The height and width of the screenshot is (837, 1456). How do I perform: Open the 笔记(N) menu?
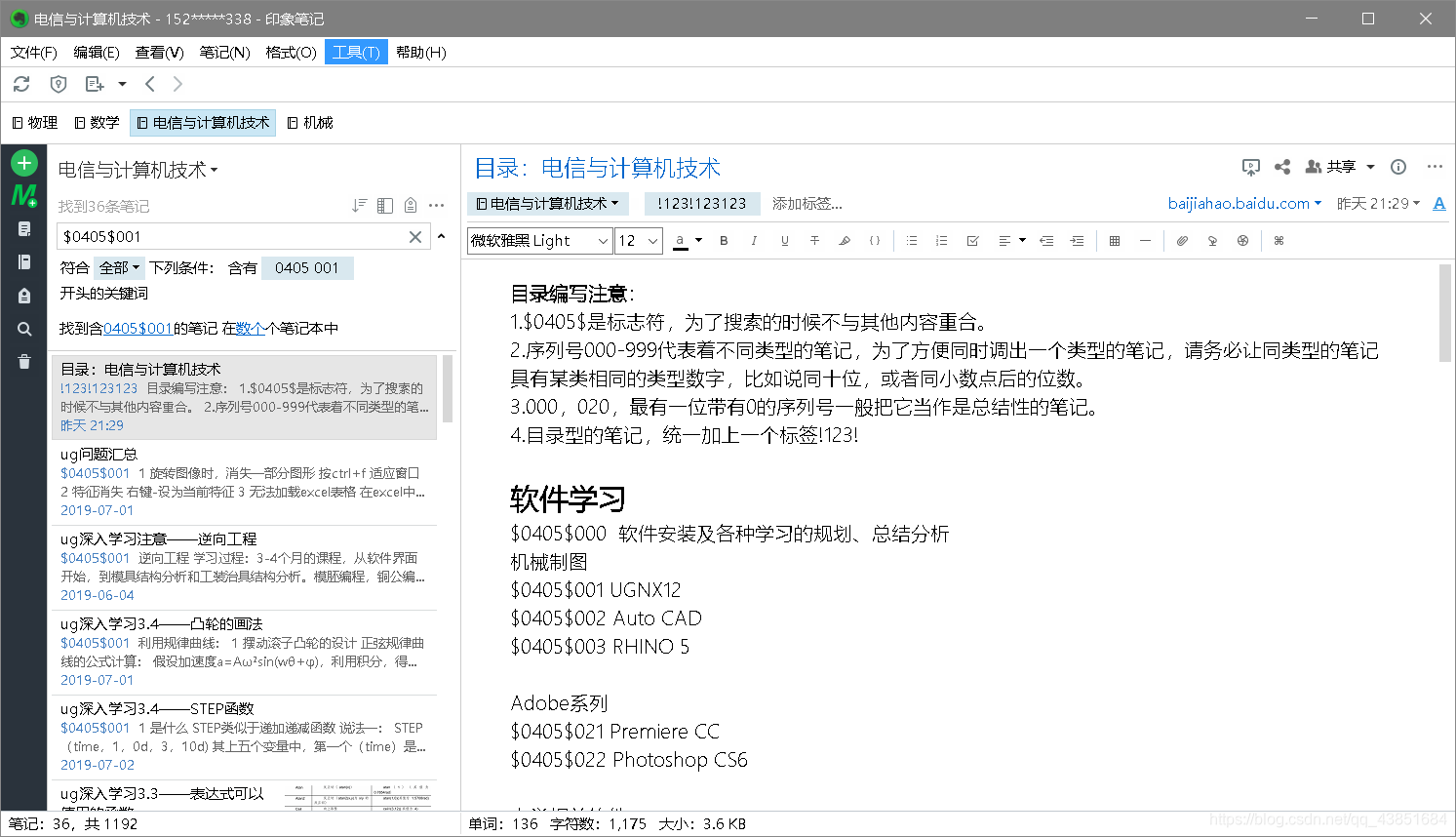pyautogui.click(x=225, y=52)
